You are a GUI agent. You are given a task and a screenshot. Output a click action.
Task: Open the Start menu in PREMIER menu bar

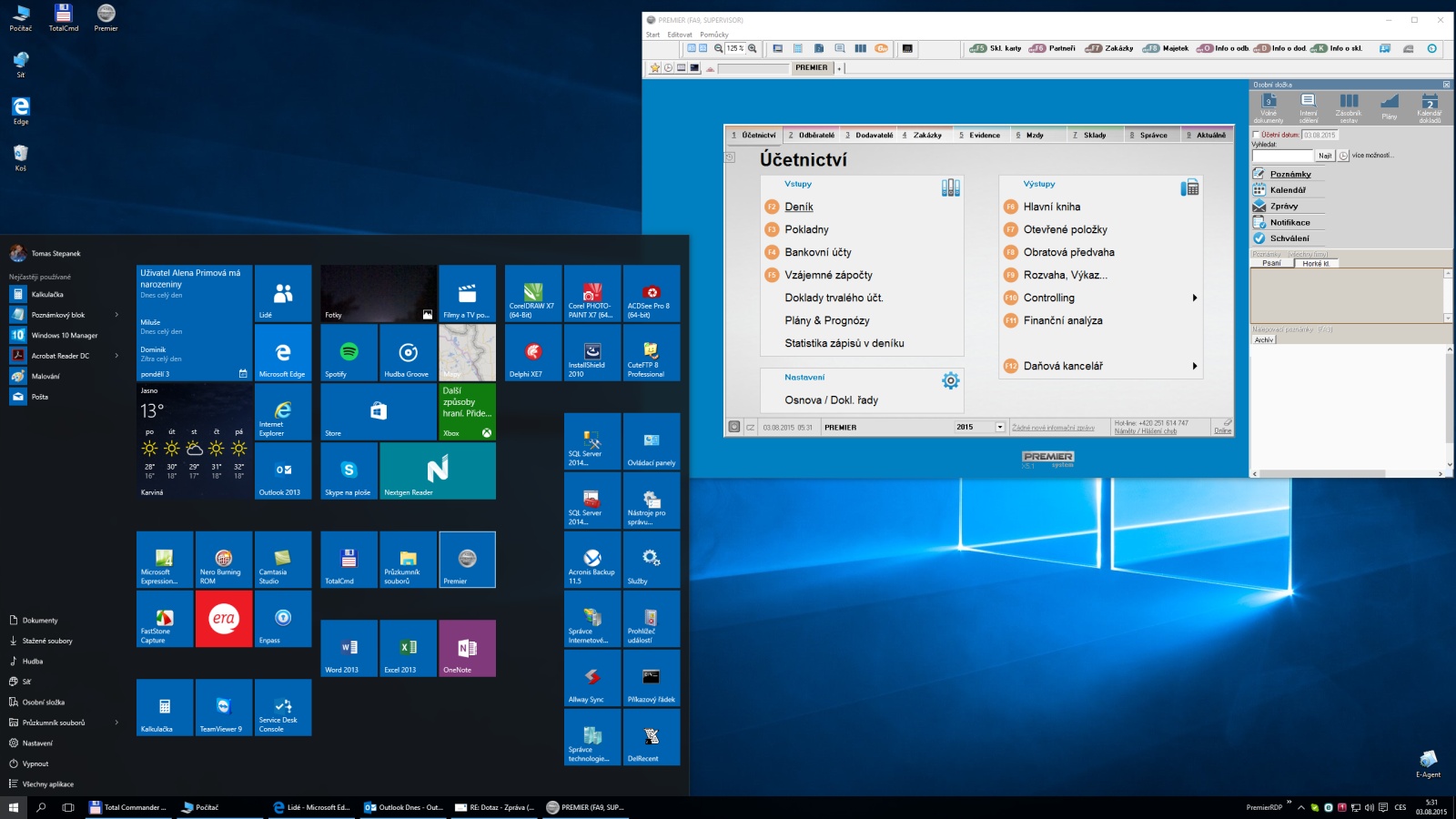click(x=652, y=35)
